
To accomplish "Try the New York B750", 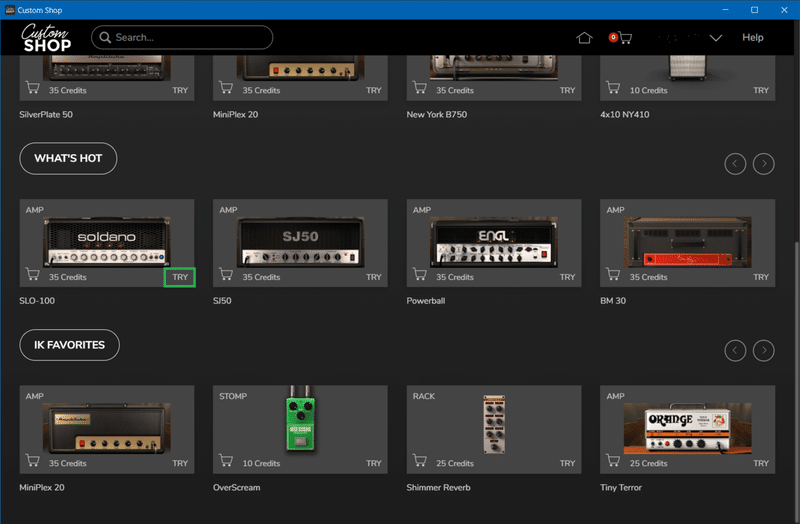I will pos(567,90).
